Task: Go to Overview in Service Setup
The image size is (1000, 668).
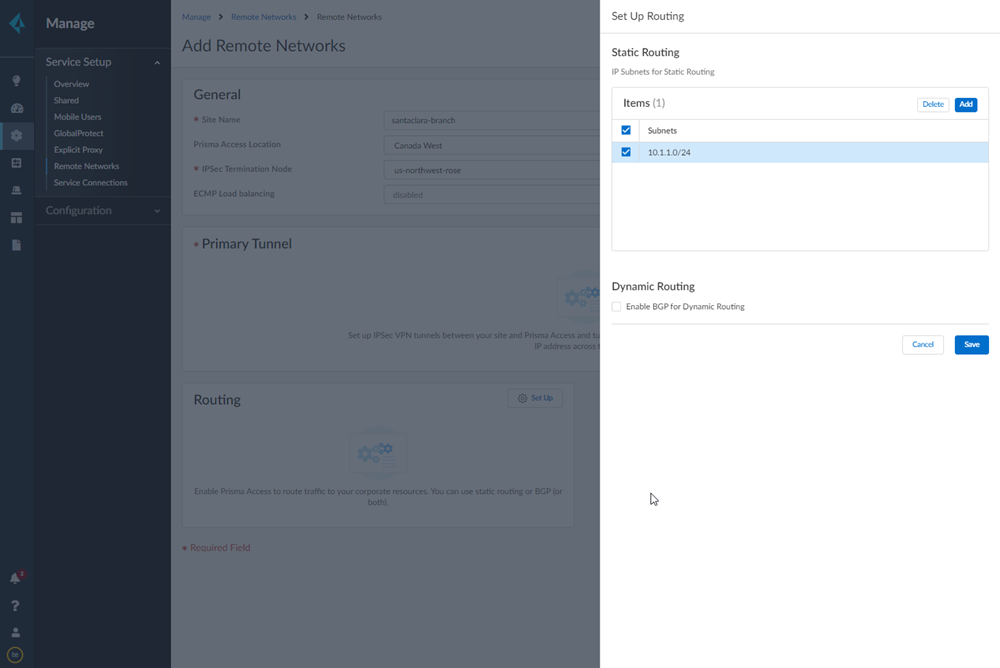Action: pyautogui.click(x=71, y=84)
